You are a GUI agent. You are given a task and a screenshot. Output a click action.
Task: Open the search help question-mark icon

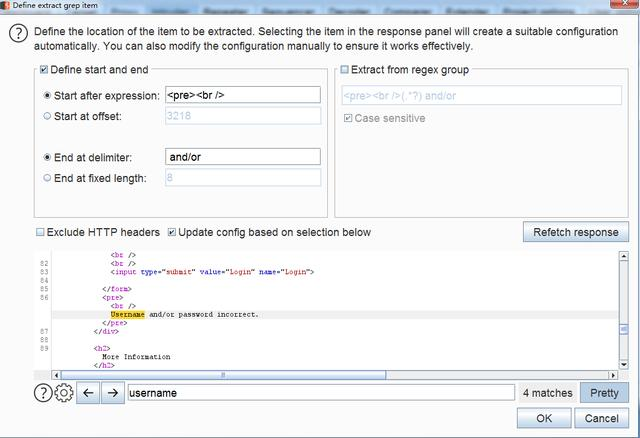click(43, 393)
